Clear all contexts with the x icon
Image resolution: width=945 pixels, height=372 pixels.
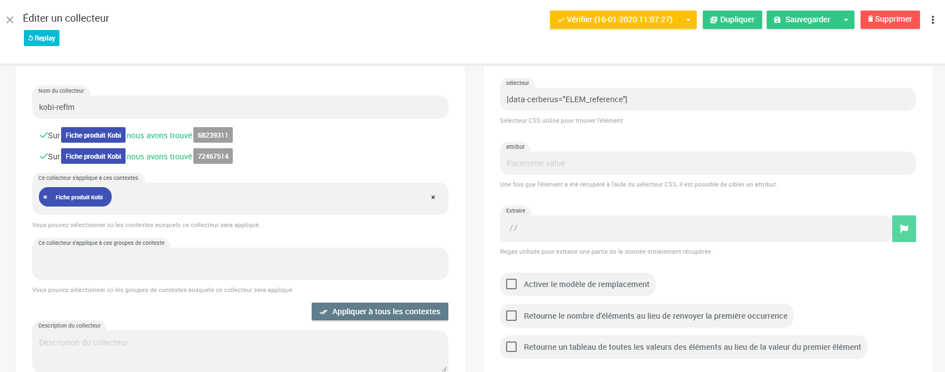(x=433, y=197)
